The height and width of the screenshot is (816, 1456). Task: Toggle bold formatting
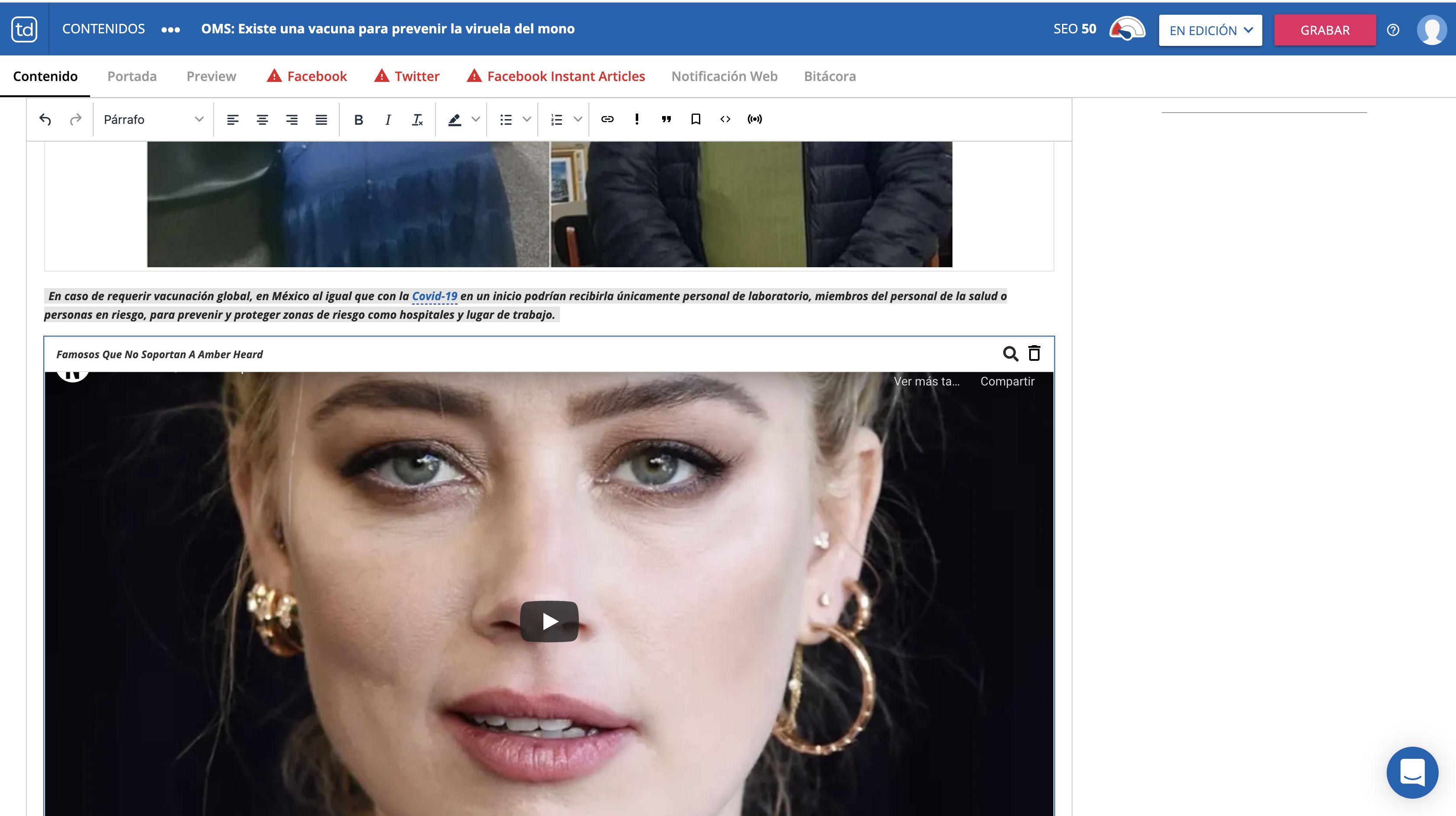click(x=358, y=119)
